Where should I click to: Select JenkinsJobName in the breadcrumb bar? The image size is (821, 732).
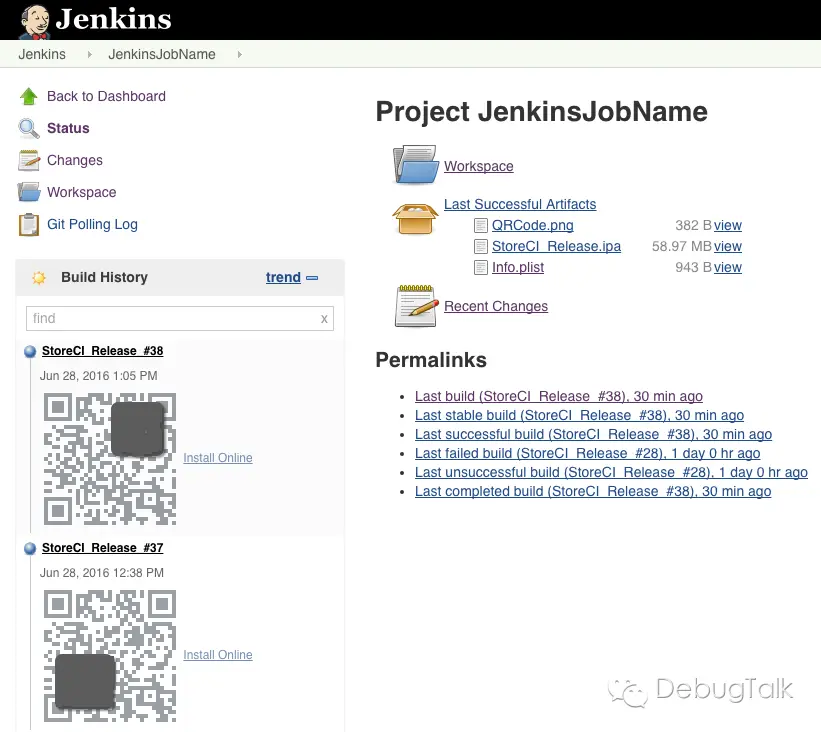click(x=161, y=55)
